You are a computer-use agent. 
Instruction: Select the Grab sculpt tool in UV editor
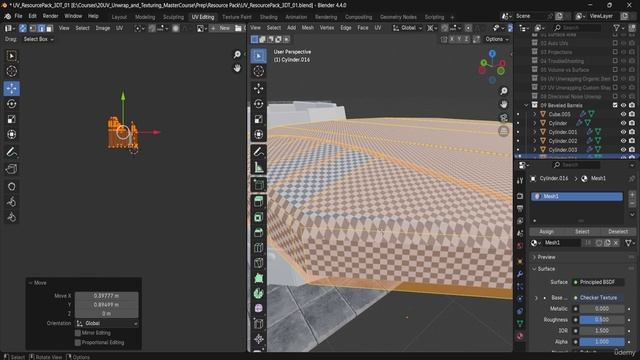(11, 187)
